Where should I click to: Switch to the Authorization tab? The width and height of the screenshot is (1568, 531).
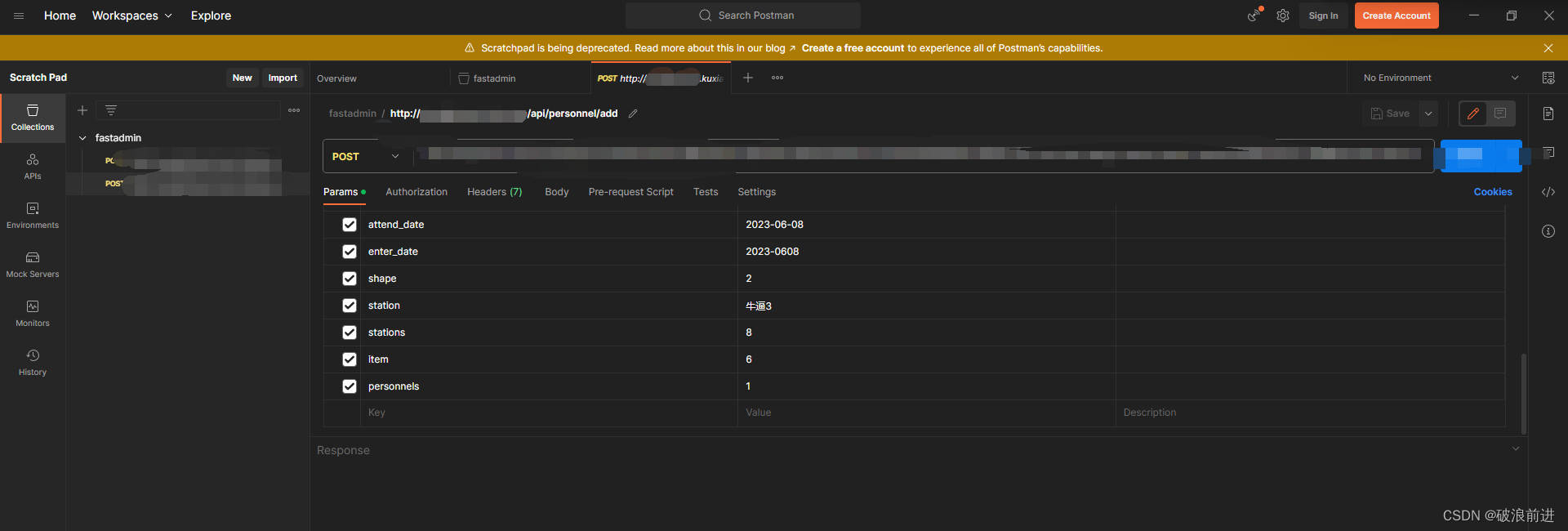416,192
